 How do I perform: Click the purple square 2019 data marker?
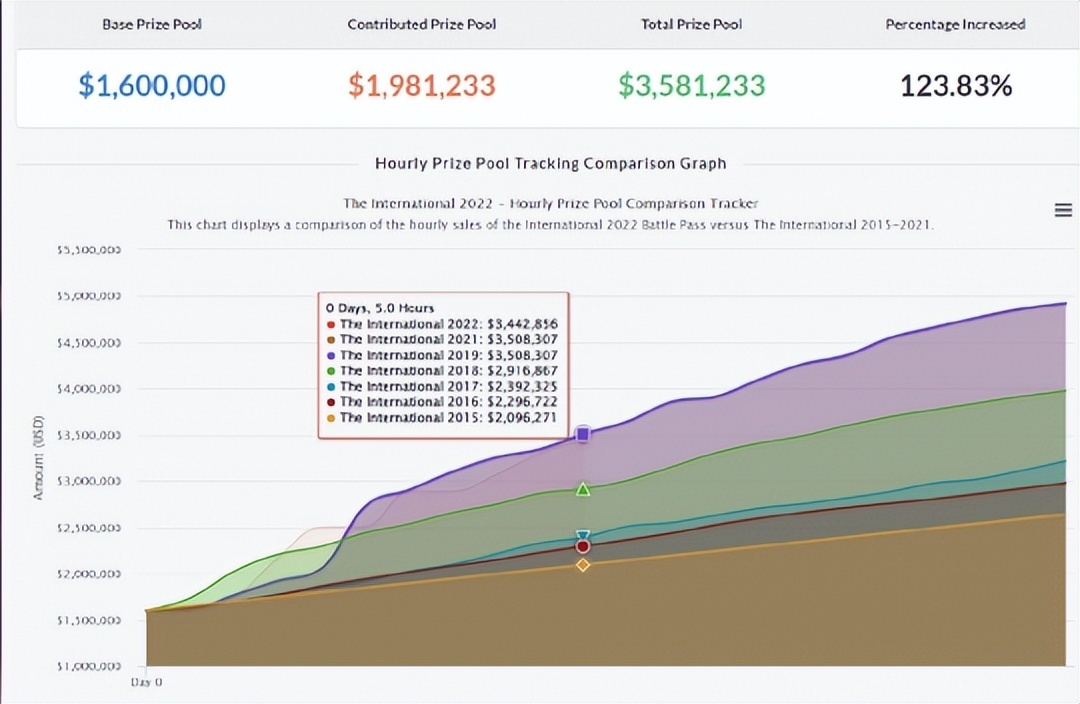coord(583,433)
